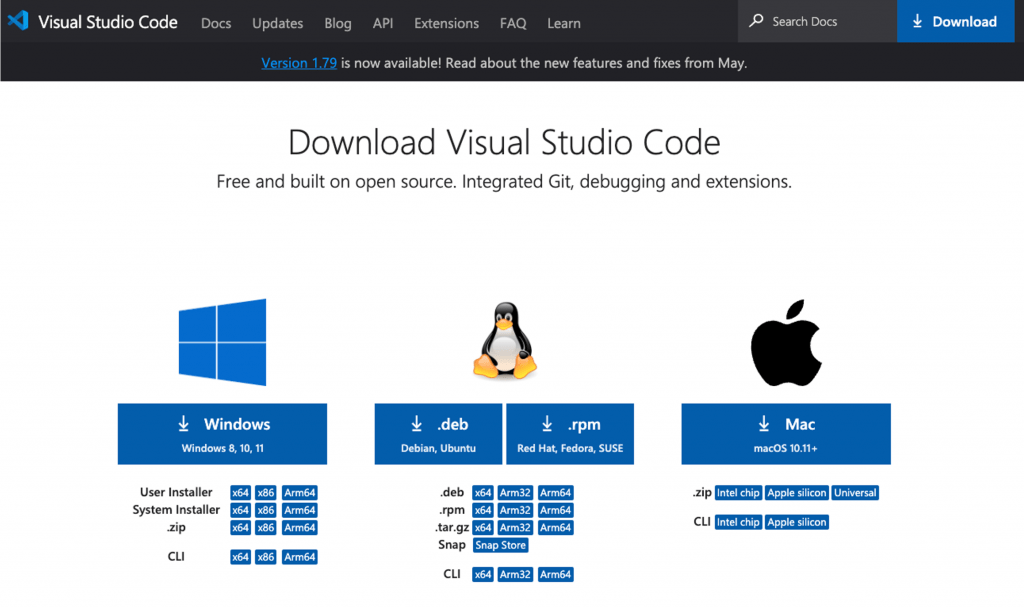Download Linux CLI Arm32
Viewport: 1024px width, 608px height.
tap(515, 575)
